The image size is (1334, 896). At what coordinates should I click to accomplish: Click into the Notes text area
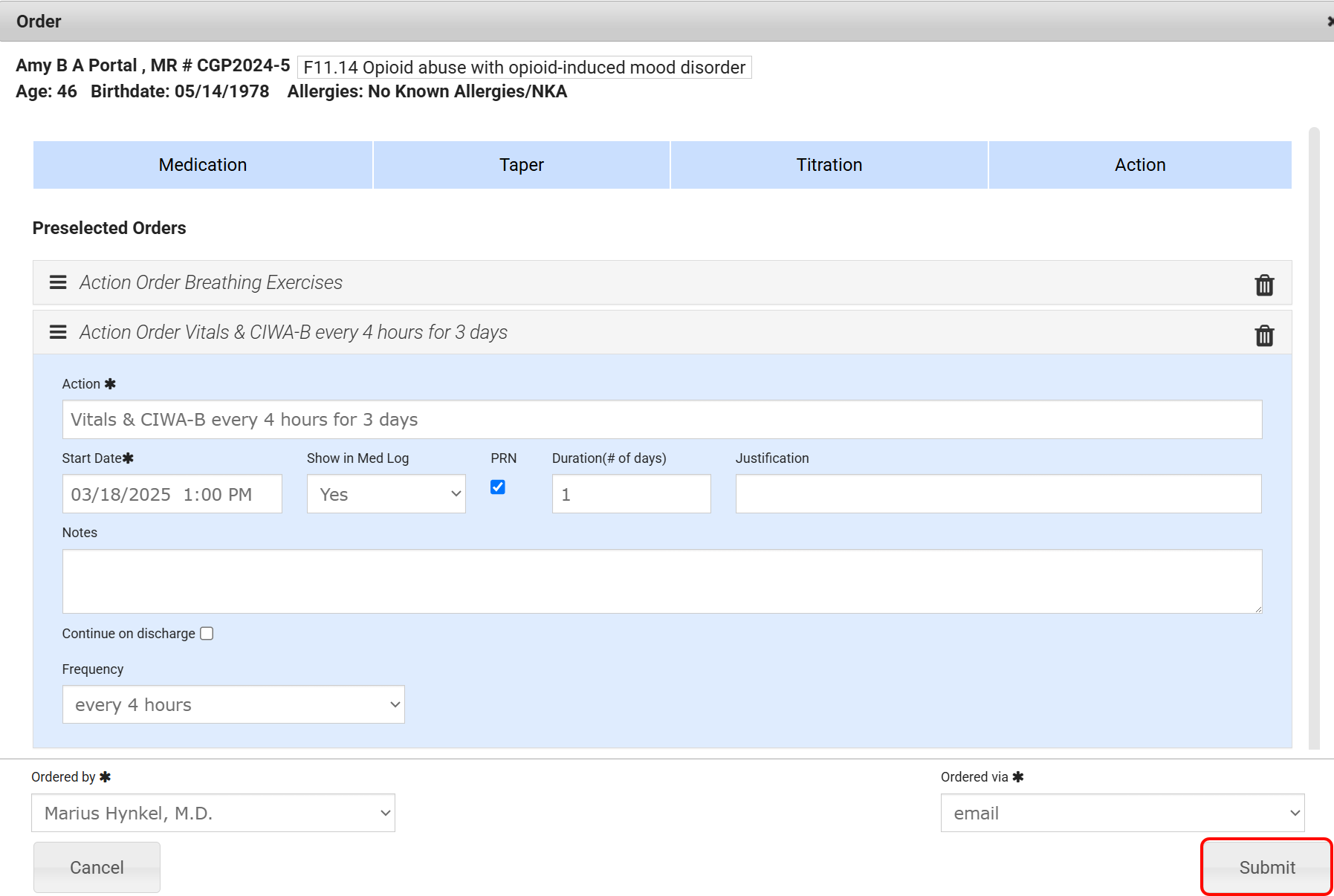661,581
